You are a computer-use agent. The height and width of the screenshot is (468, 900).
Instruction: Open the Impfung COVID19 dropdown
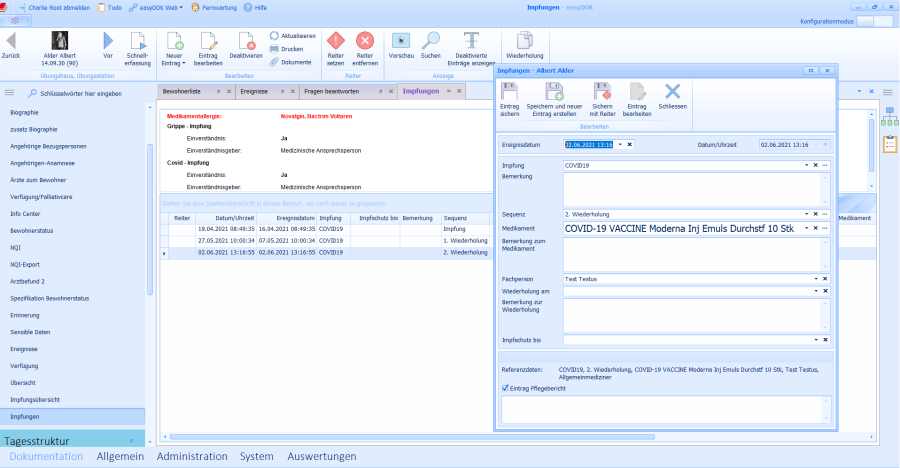806,165
